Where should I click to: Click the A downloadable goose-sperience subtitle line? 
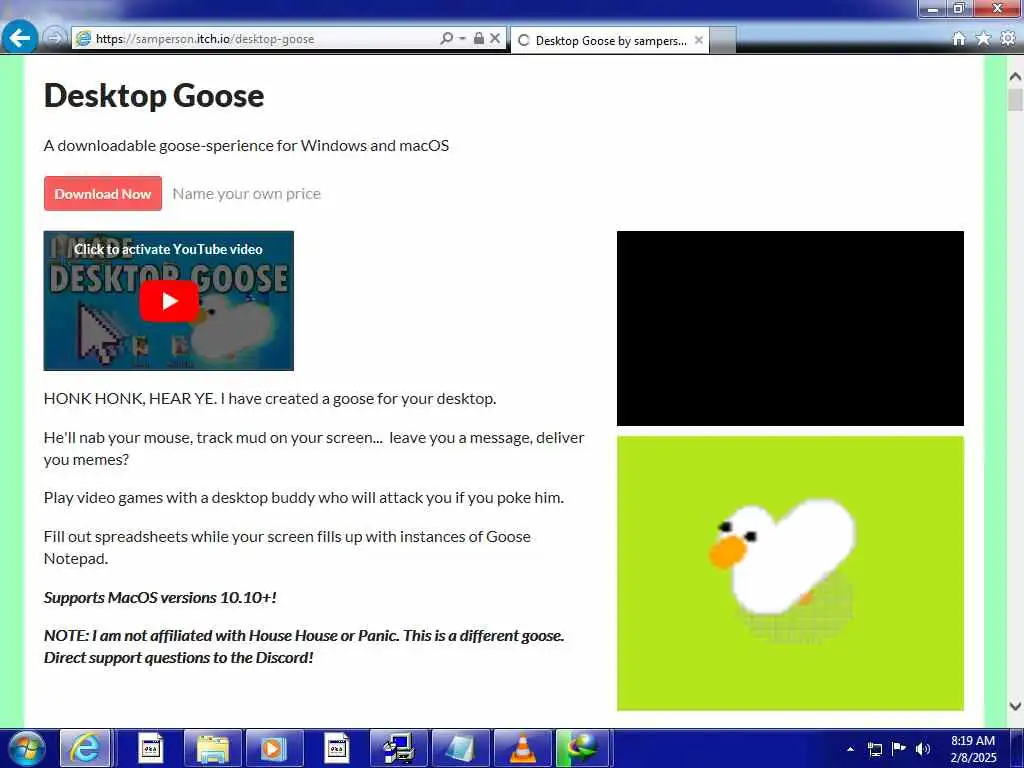[246, 146]
